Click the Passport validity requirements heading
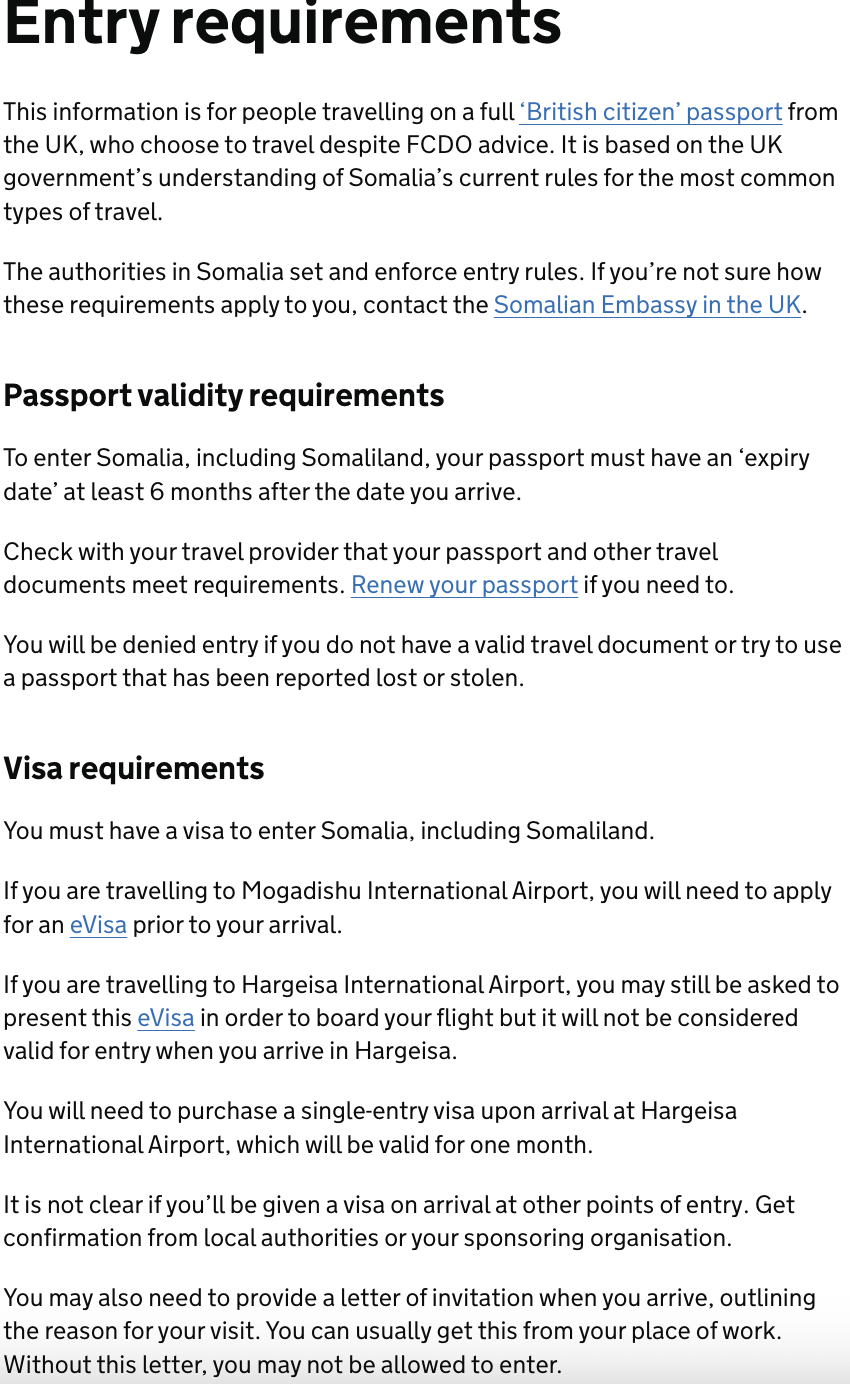 tap(224, 395)
